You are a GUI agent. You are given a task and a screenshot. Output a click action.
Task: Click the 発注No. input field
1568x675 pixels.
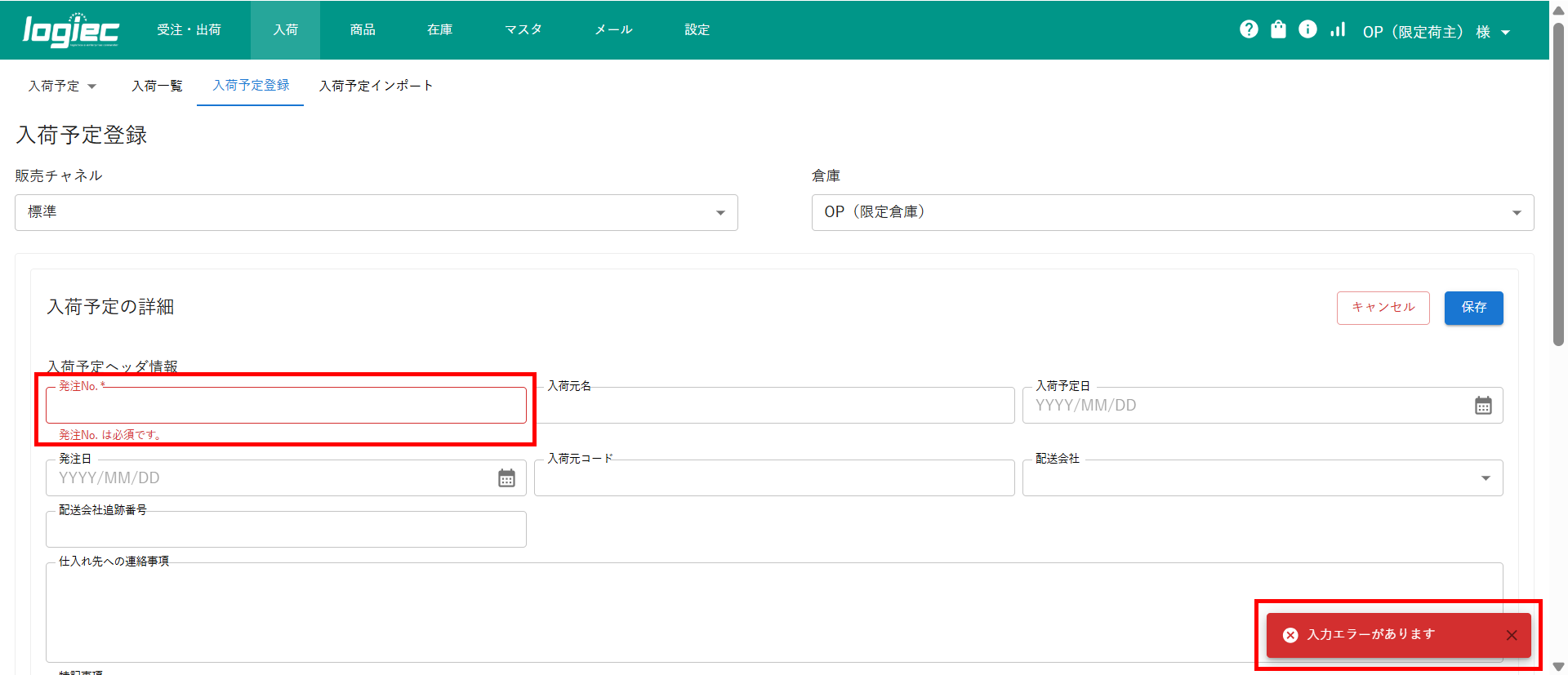click(x=286, y=406)
